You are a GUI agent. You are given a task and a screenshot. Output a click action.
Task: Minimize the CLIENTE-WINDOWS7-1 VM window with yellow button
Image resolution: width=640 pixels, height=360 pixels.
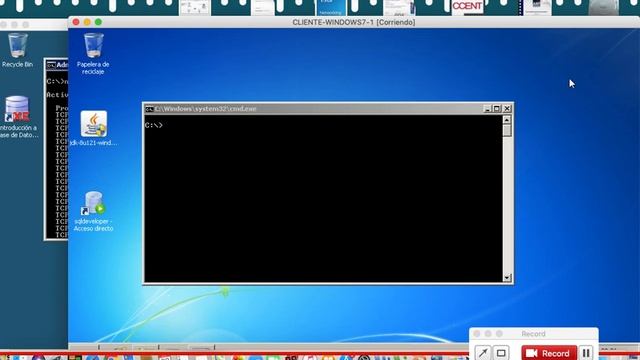click(x=87, y=22)
